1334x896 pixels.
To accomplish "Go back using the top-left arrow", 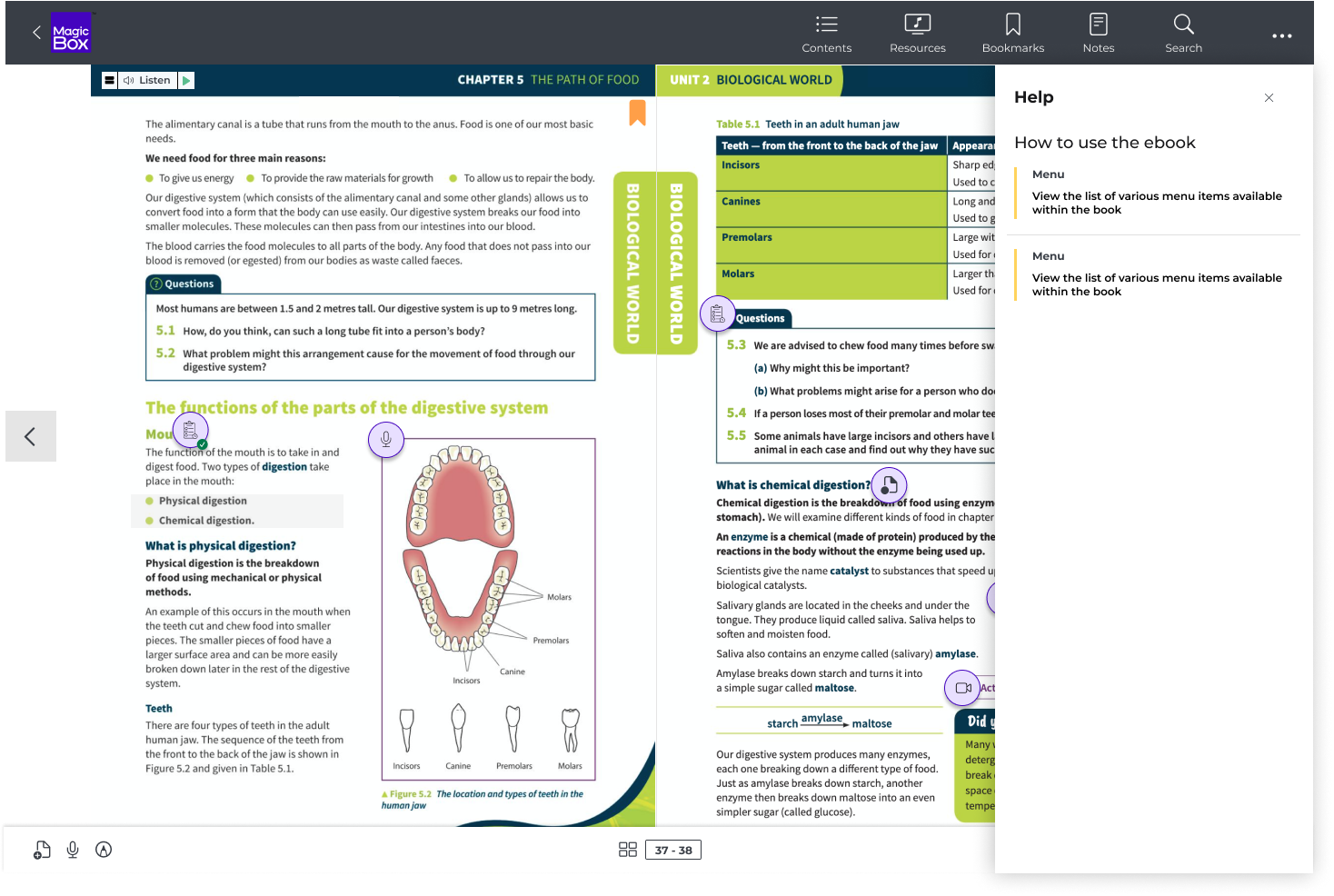I will tap(36, 33).
